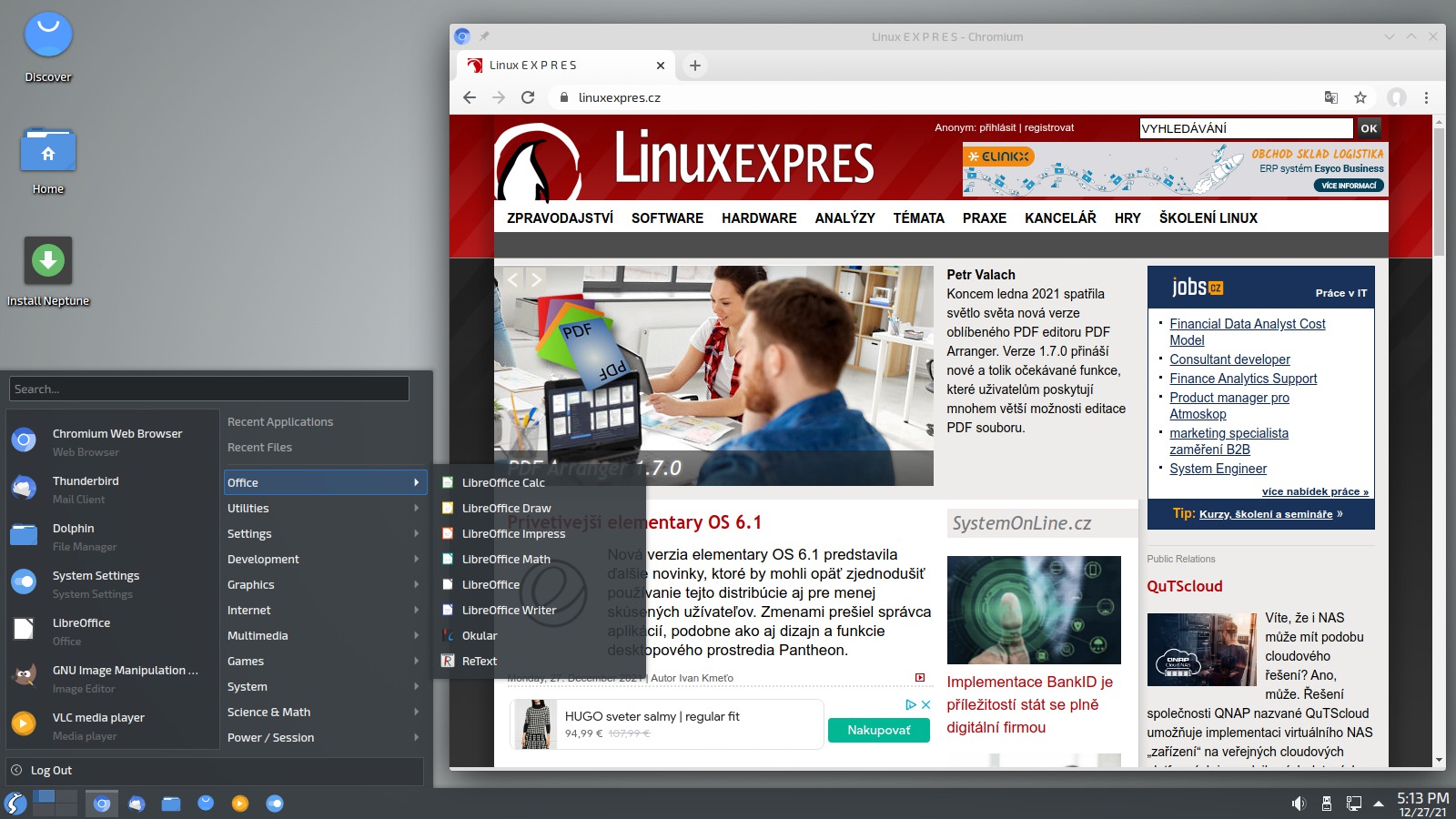Show hidden system tray icons arrow

1379,804
